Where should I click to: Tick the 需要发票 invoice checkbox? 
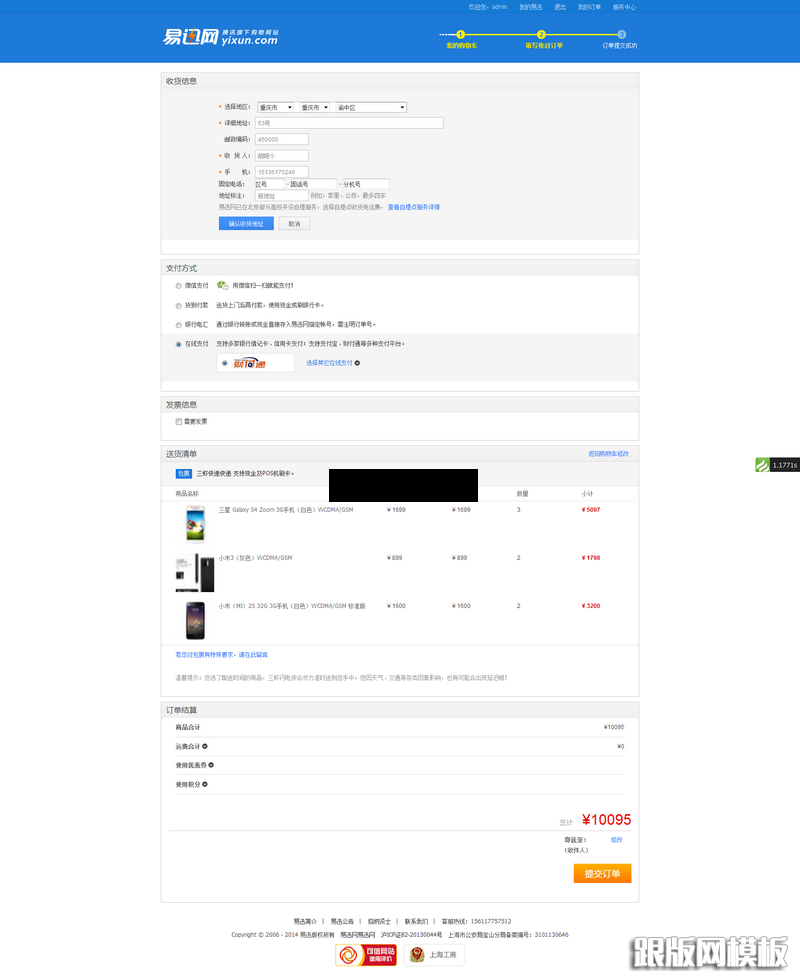[178, 421]
